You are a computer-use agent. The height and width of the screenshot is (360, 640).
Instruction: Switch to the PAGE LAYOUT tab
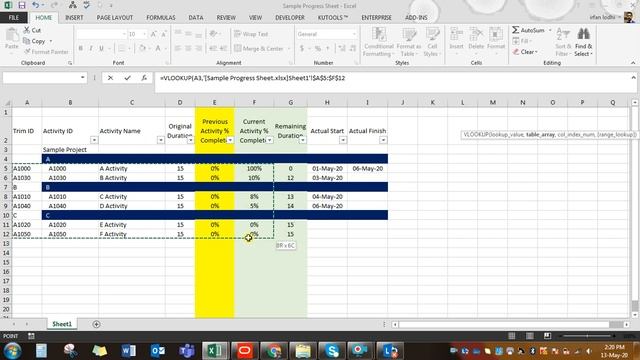tap(115, 18)
